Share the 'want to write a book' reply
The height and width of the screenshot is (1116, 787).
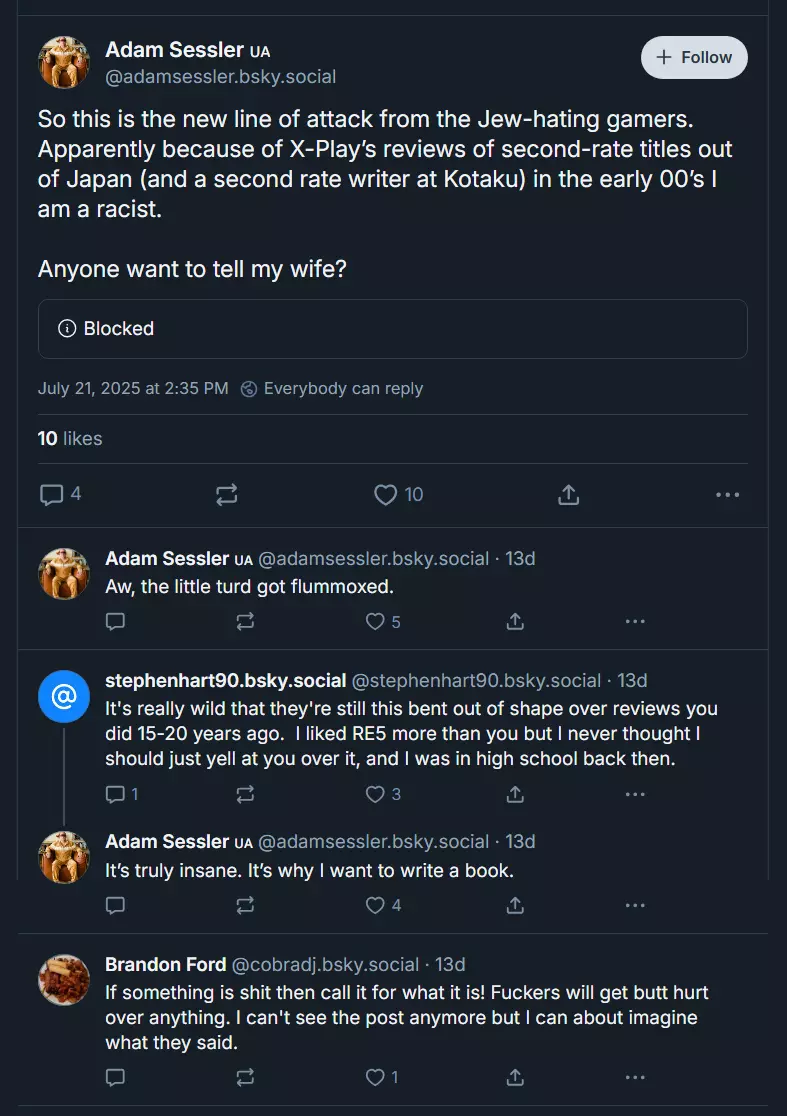(x=515, y=905)
